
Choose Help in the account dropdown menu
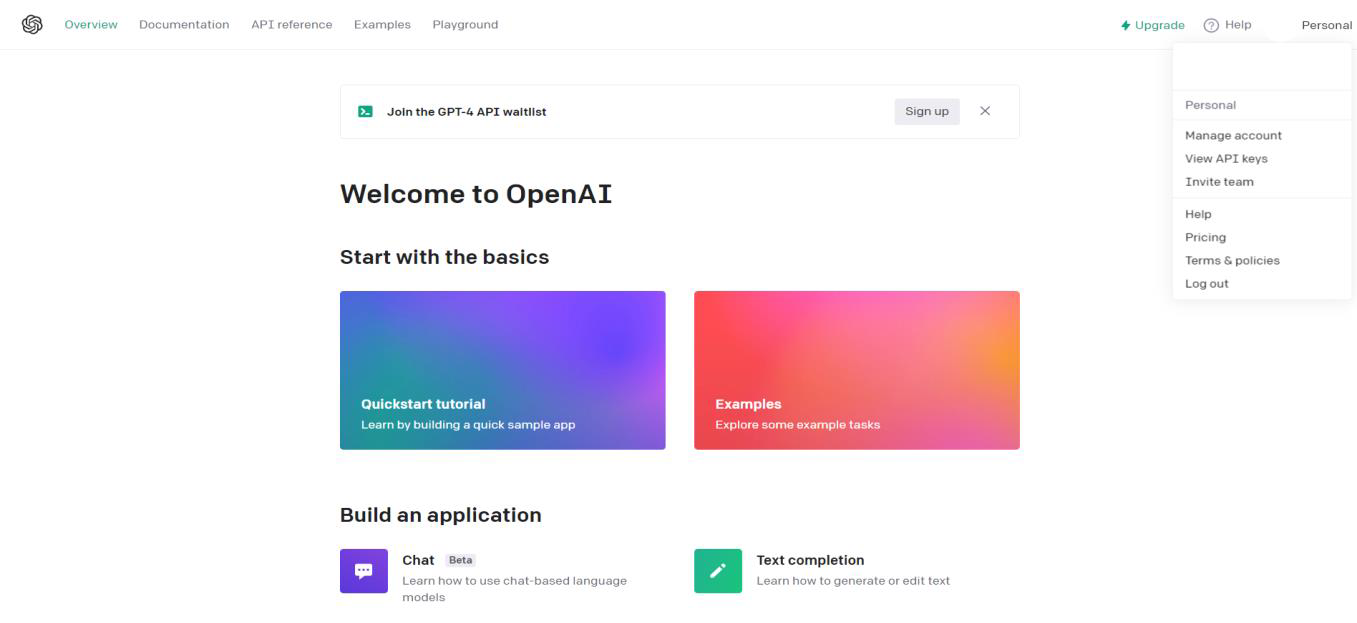[1198, 214]
